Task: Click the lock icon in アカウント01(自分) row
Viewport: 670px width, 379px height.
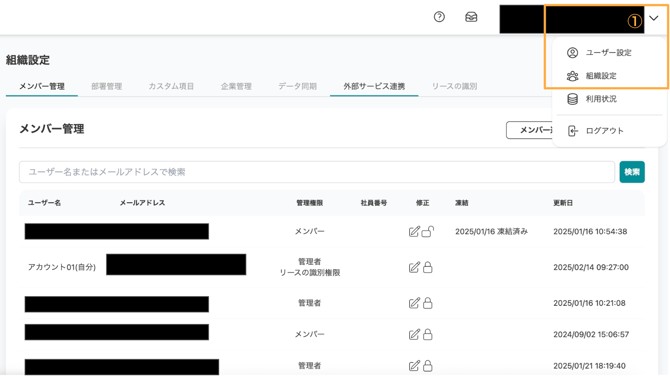Action: click(428, 267)
